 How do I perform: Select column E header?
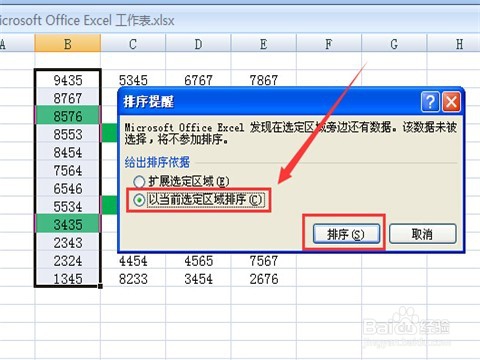[x=263, y=43]
